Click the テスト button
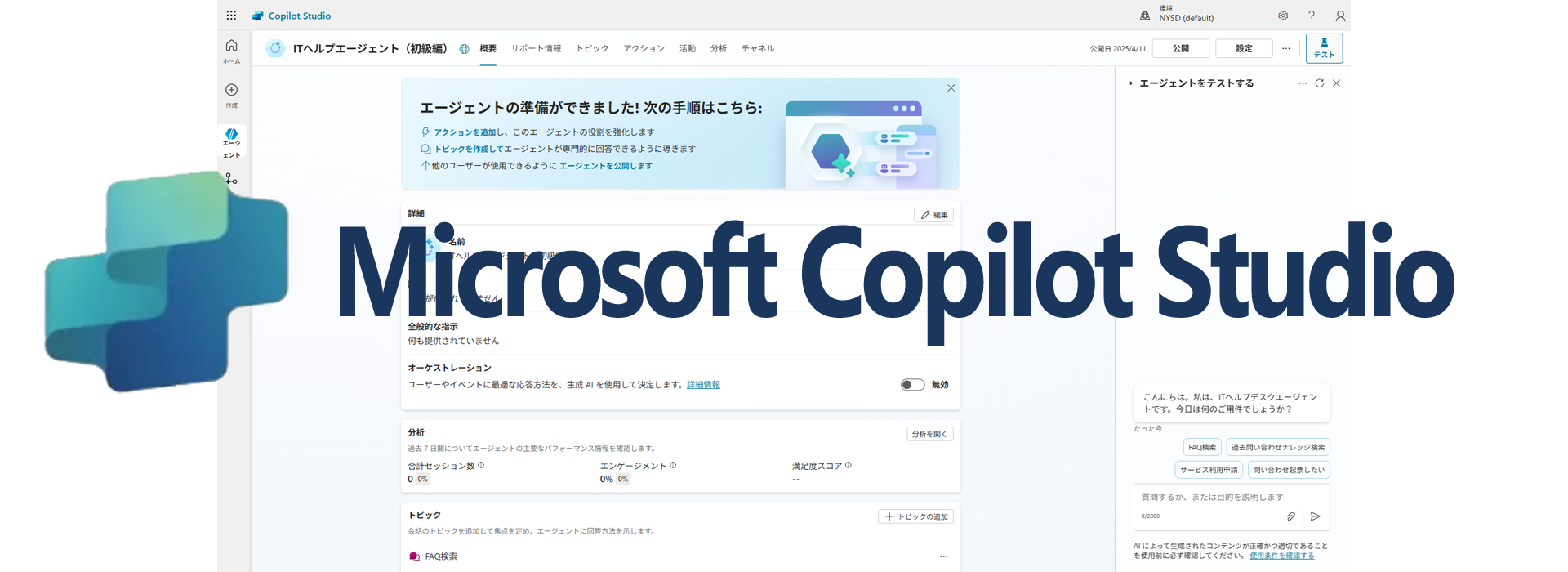This screenshot has height=572, width=1568. [1324, 48]
